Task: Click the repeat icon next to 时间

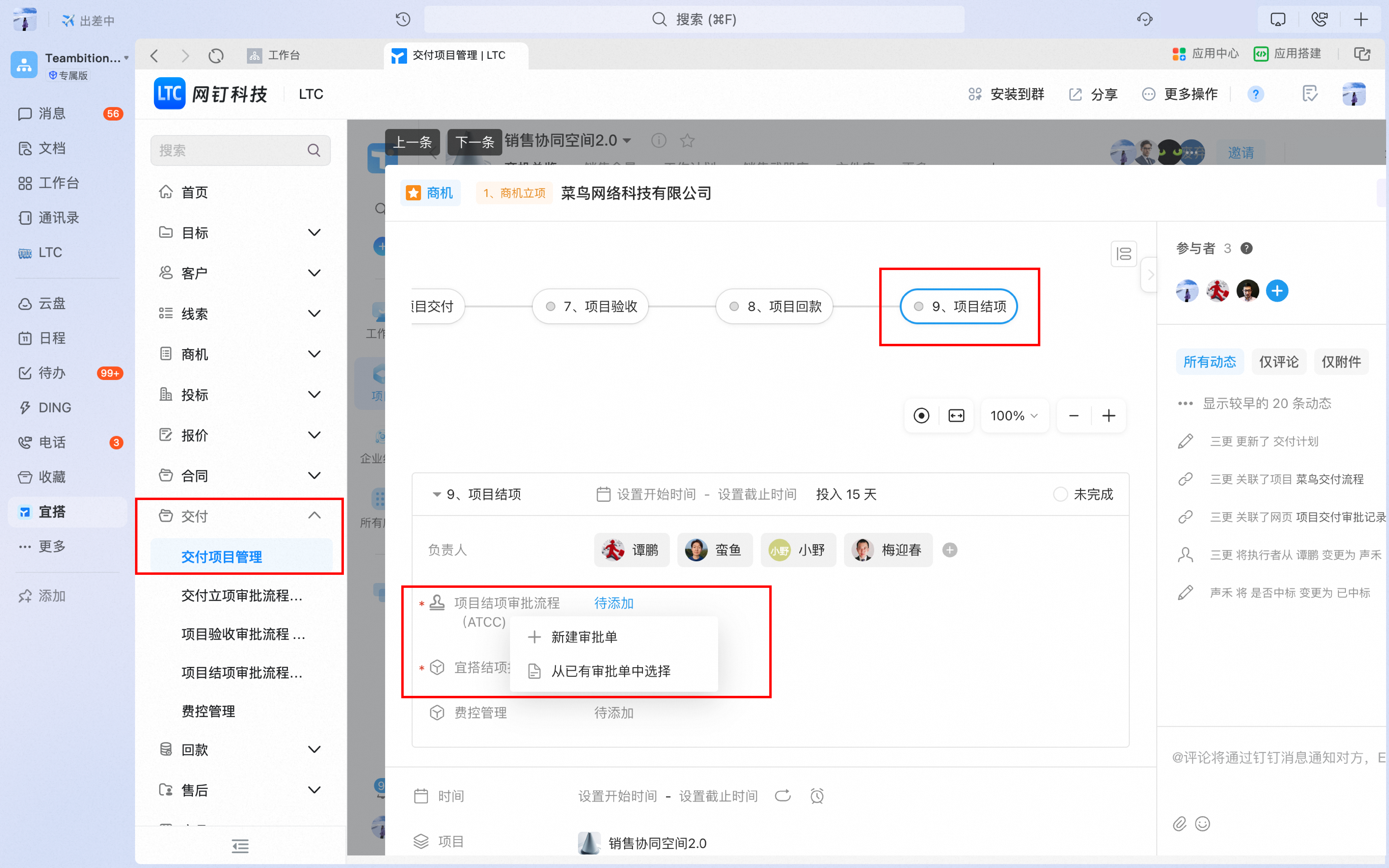Action: 783,796
